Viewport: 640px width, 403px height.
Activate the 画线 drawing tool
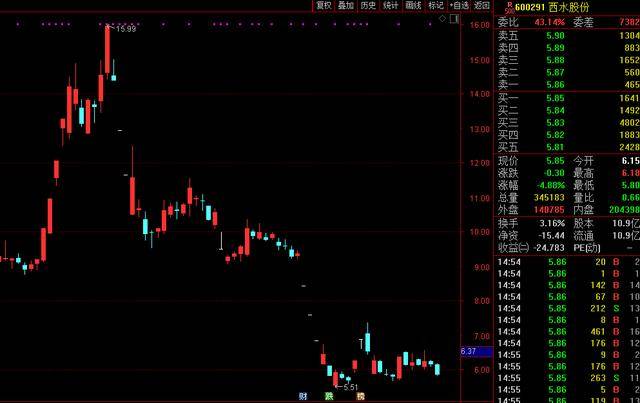point(413,5)
